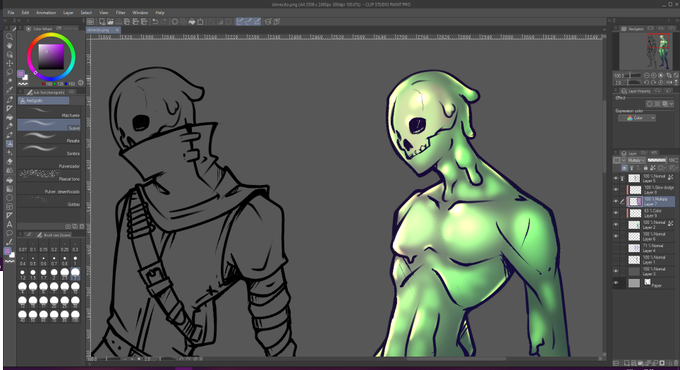Screen dimensions: 680x370
Task: Select the Auto select wand tool
Action: tap(9, 81)
